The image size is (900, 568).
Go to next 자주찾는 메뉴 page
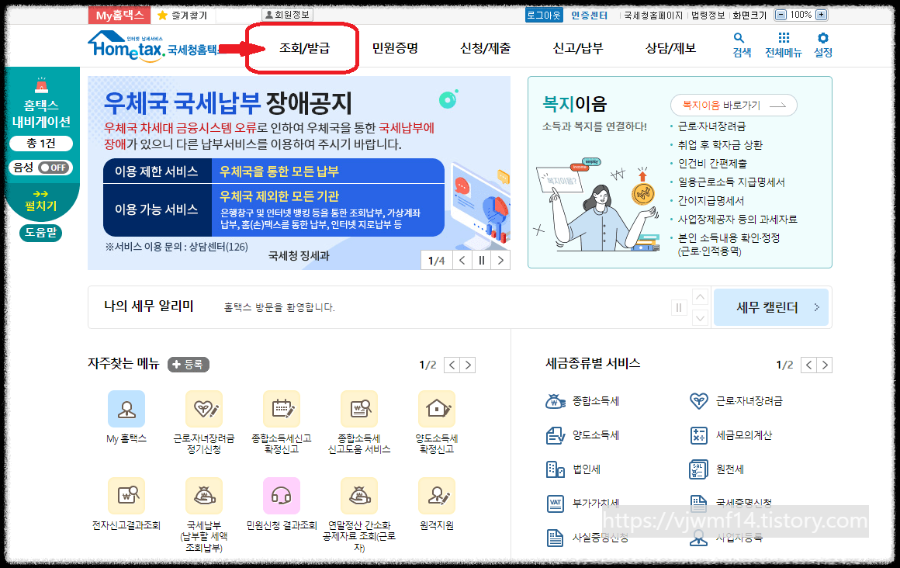(468, 365)
